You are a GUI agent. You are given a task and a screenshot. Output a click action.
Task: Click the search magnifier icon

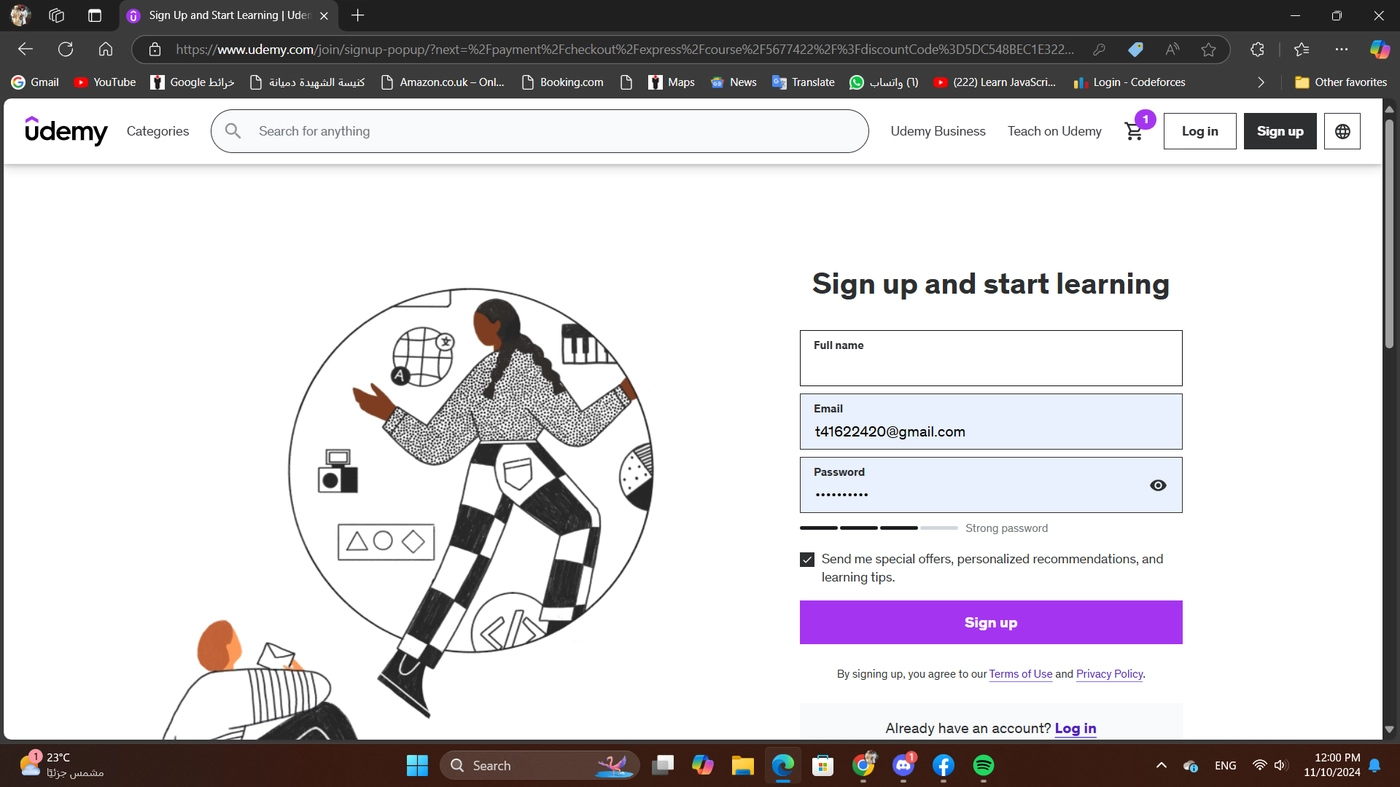233,131
